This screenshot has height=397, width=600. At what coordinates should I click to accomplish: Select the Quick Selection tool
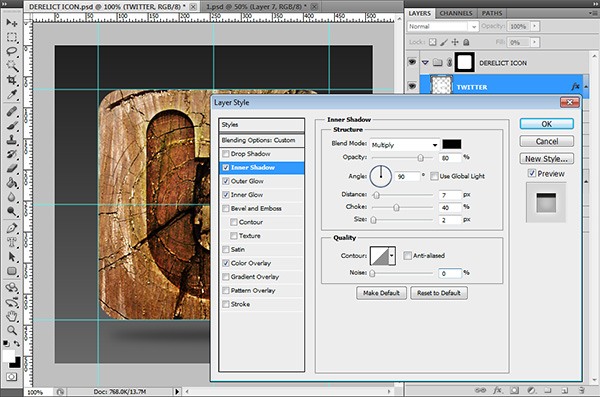pos(12,66)
